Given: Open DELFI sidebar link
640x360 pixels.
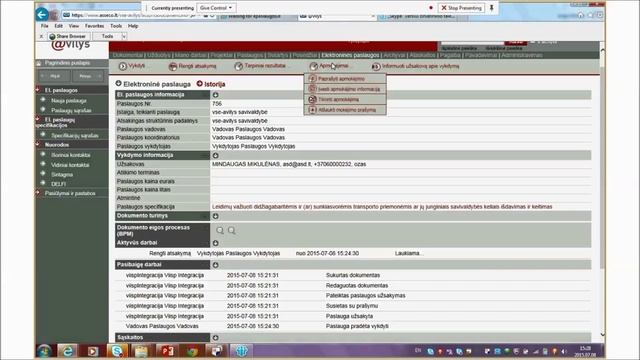Looking at the screenshot, I should [x=58, y=184].
